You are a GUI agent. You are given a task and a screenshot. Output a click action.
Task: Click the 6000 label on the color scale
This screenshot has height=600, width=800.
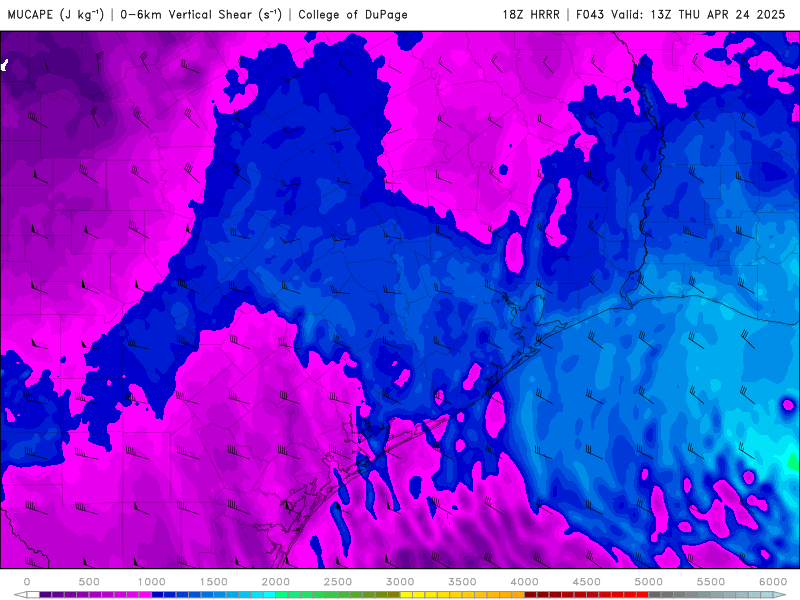coord(773,582)
